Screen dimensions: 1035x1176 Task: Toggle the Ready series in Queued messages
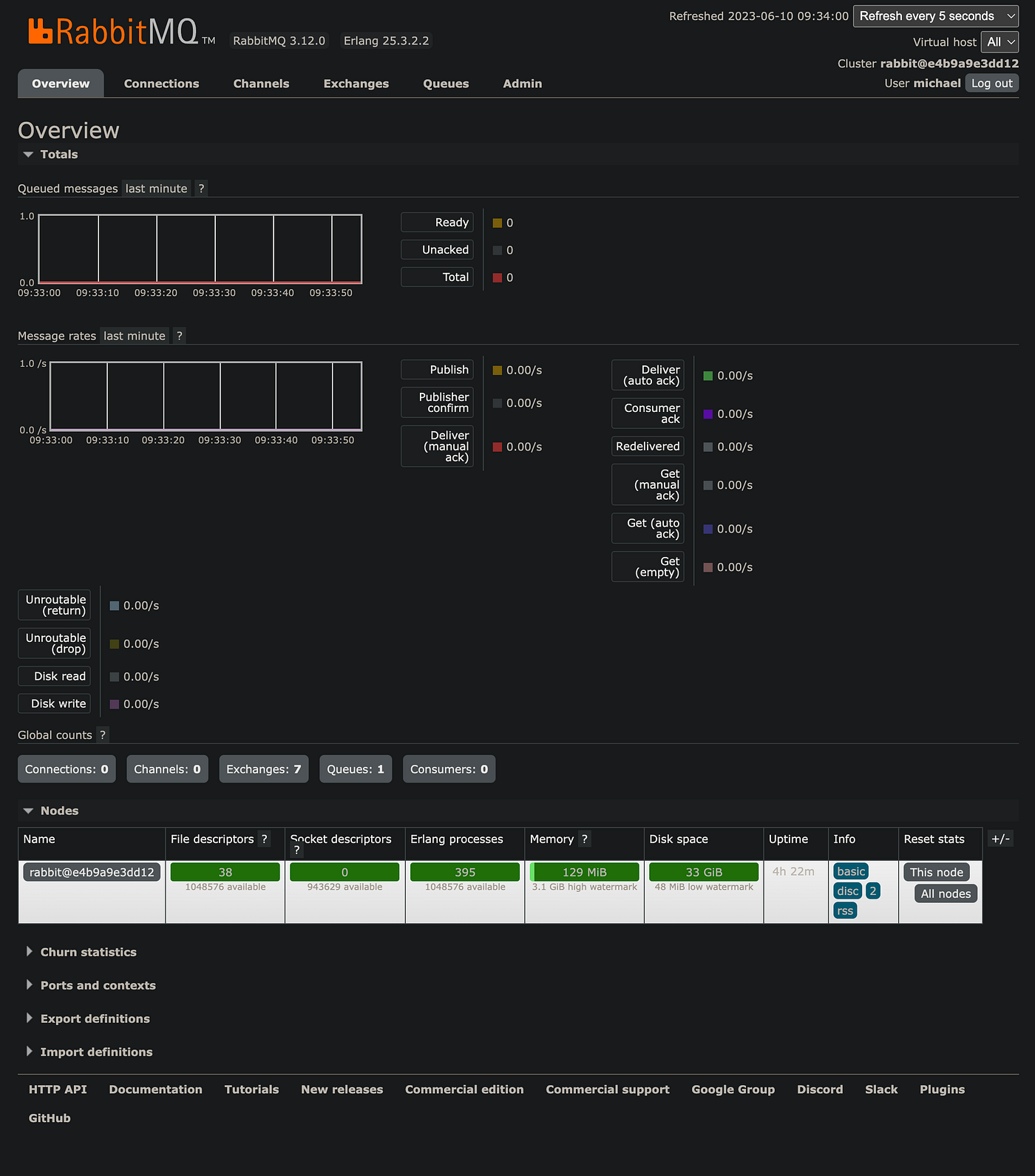(x=437, y=223)
